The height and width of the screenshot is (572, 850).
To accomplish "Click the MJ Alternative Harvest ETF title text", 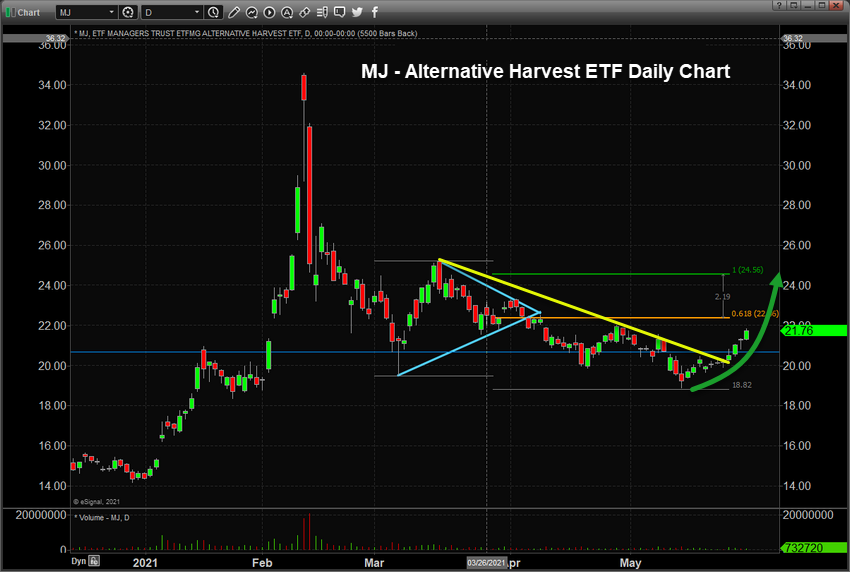I will pos(545,72).
